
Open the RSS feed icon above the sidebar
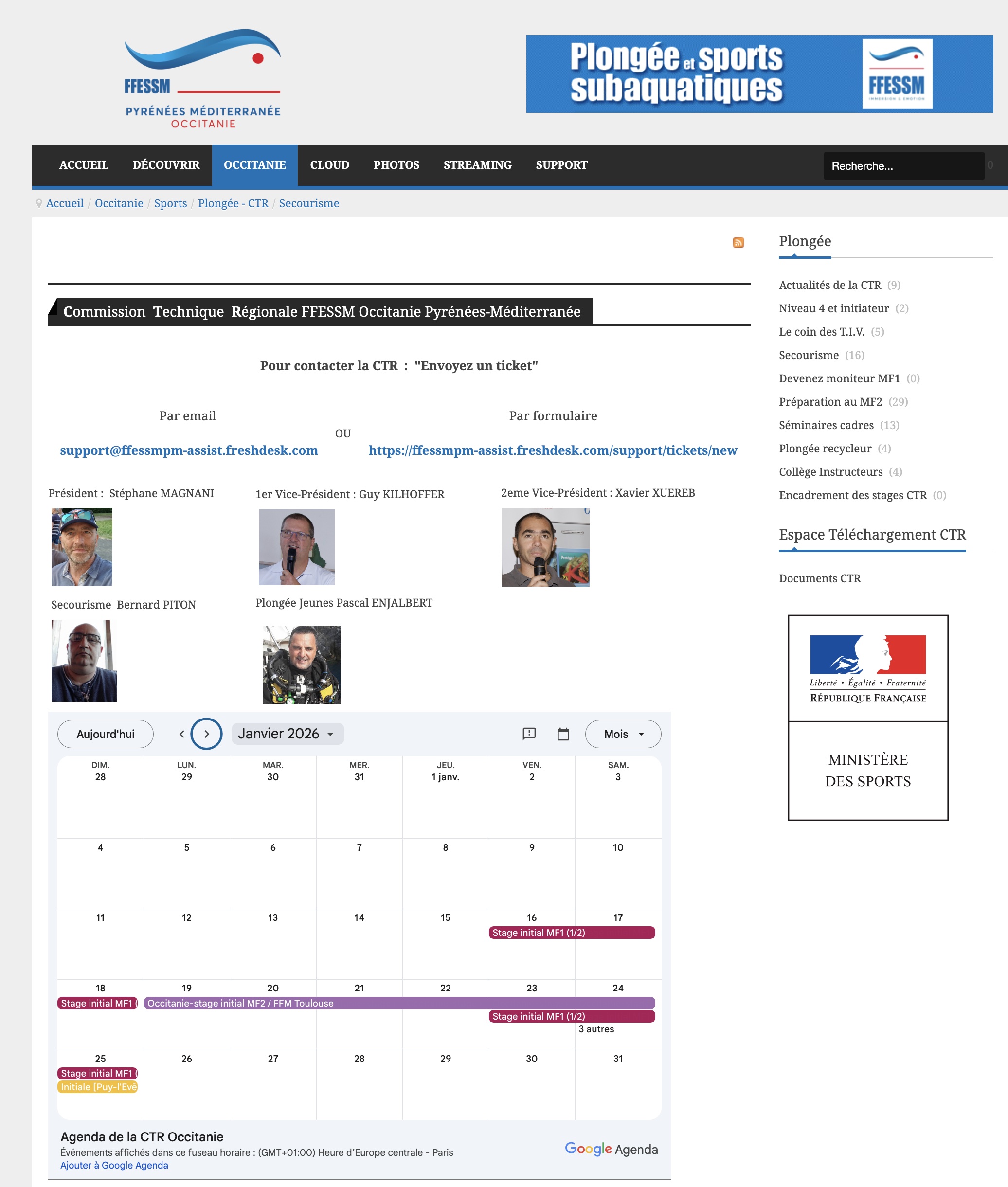tap(738, 242)
